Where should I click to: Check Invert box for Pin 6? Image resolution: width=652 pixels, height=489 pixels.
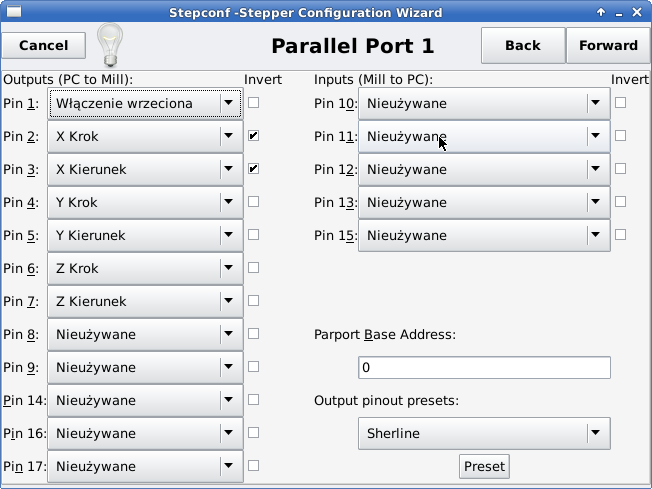tap(253, 267)
